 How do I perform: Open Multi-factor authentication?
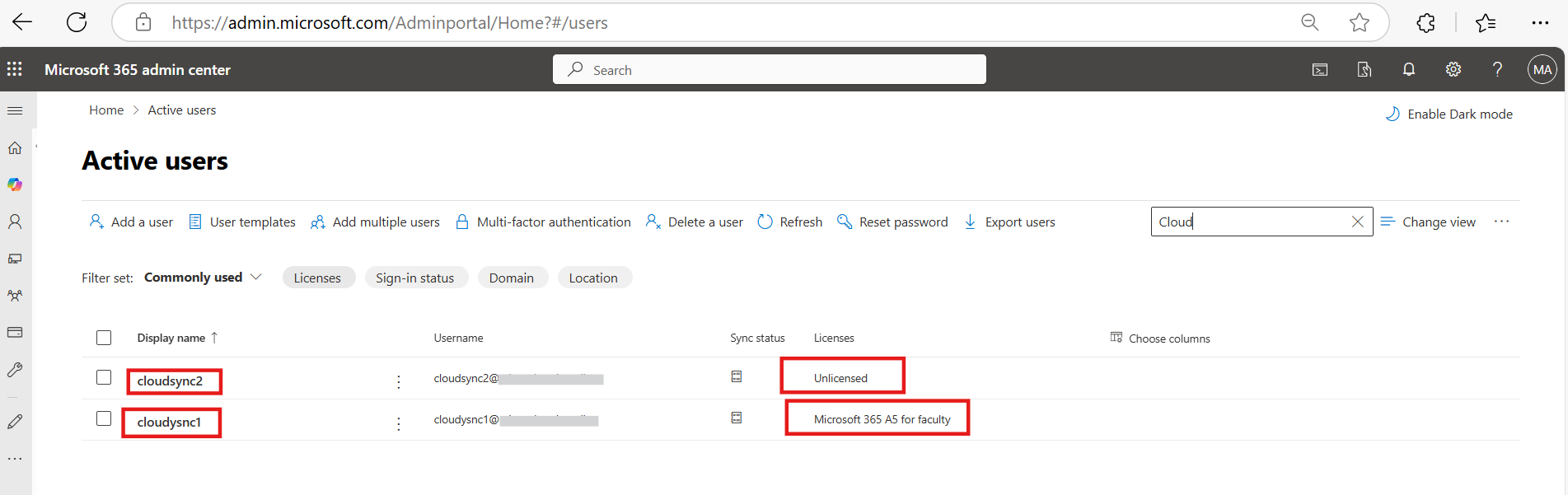tap(543, 222)
